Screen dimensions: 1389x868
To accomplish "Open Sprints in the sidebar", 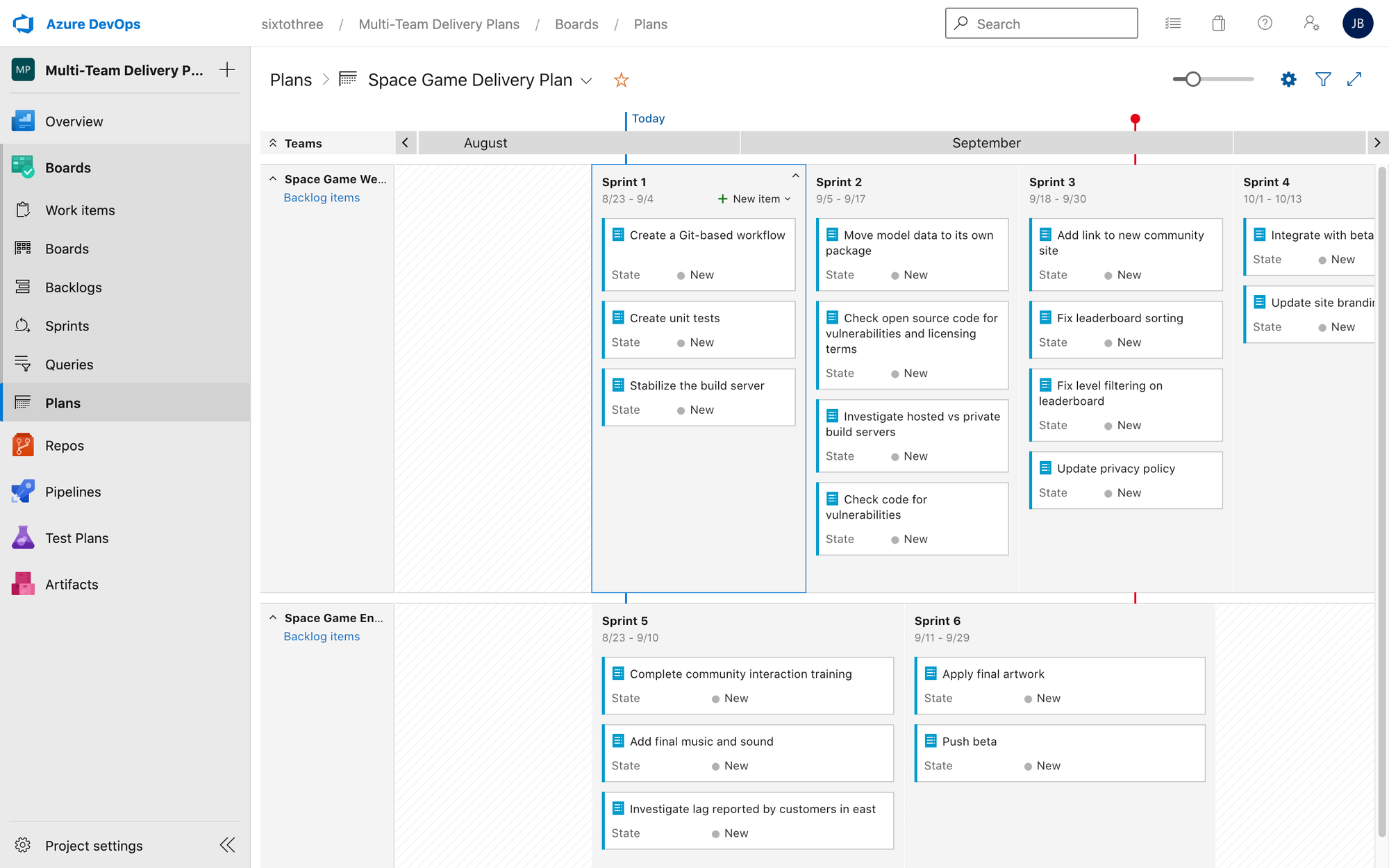I will click(x=67, y=326).
